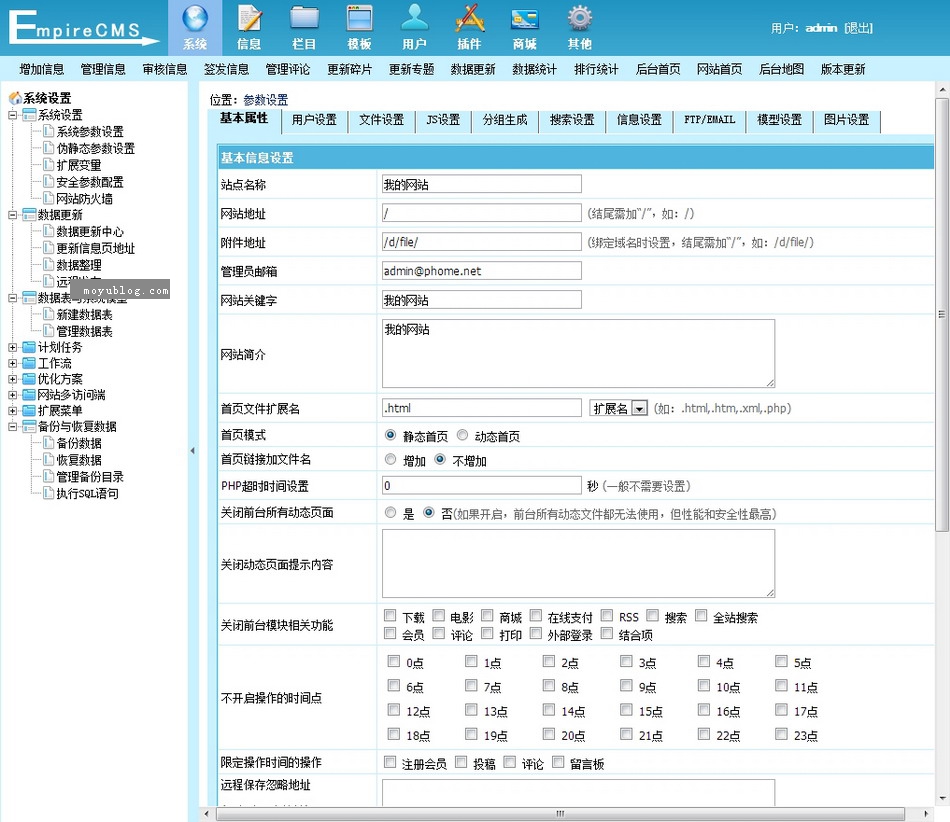Click the 站点名称 input field

[x=482, y=184]
